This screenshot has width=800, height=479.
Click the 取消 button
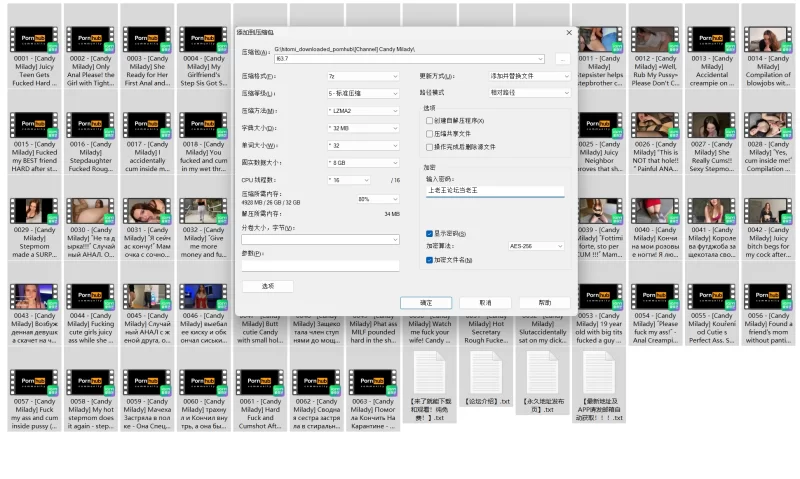click(485, 302)
